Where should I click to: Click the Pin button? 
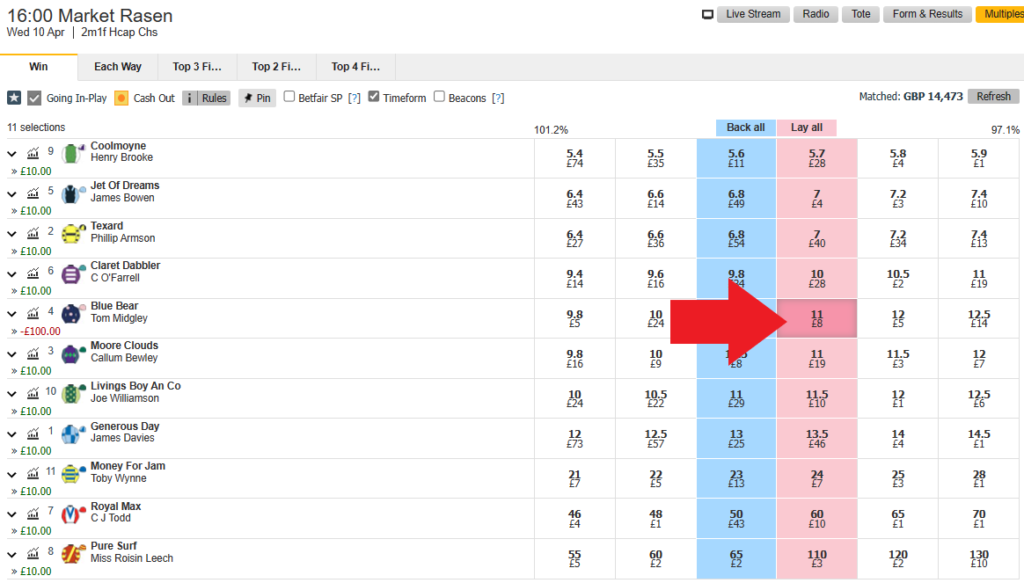pyautogui.click(x=257, y=98)
